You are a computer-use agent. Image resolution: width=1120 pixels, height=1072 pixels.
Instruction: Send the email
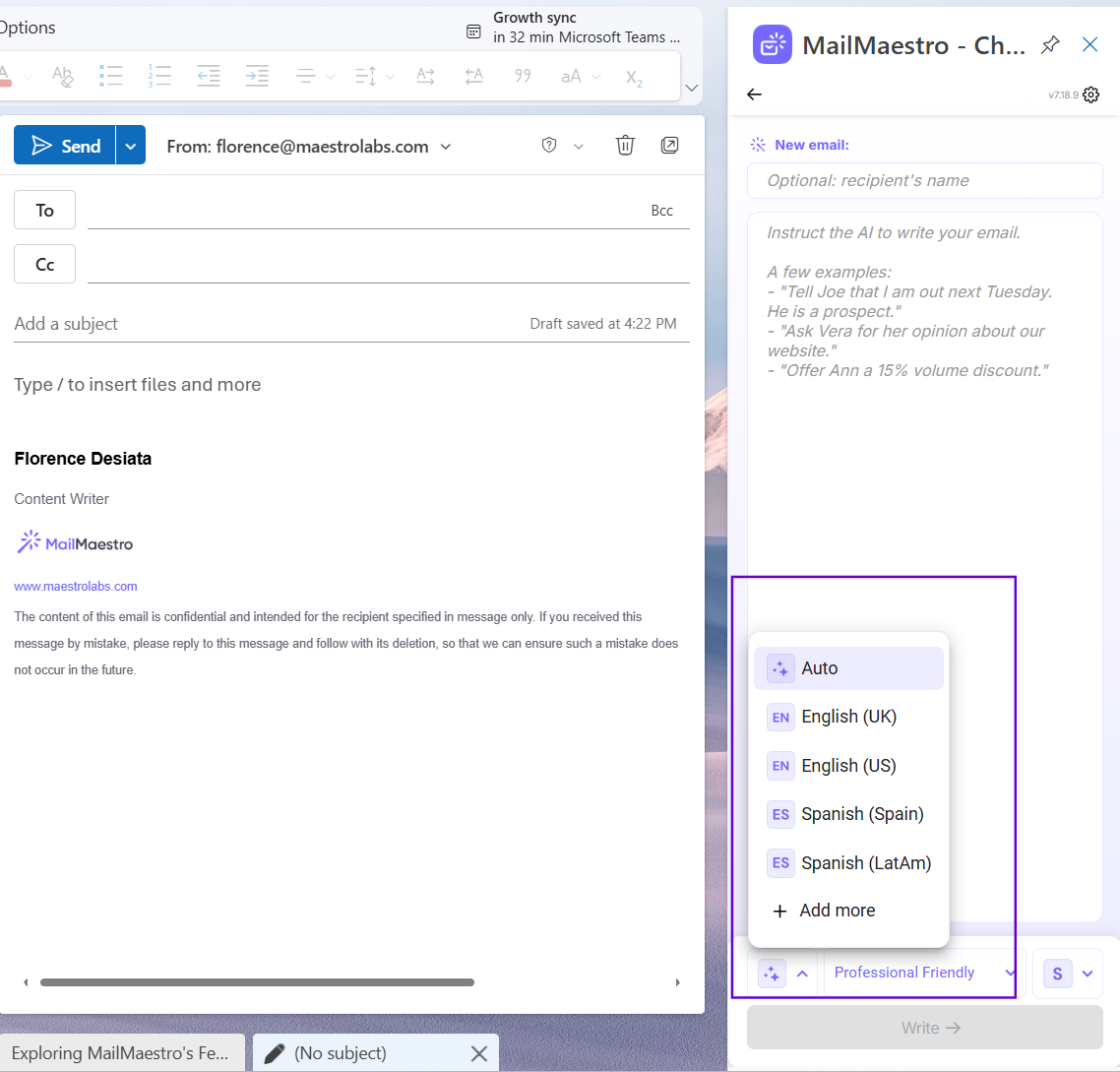[x=65, y=146]
